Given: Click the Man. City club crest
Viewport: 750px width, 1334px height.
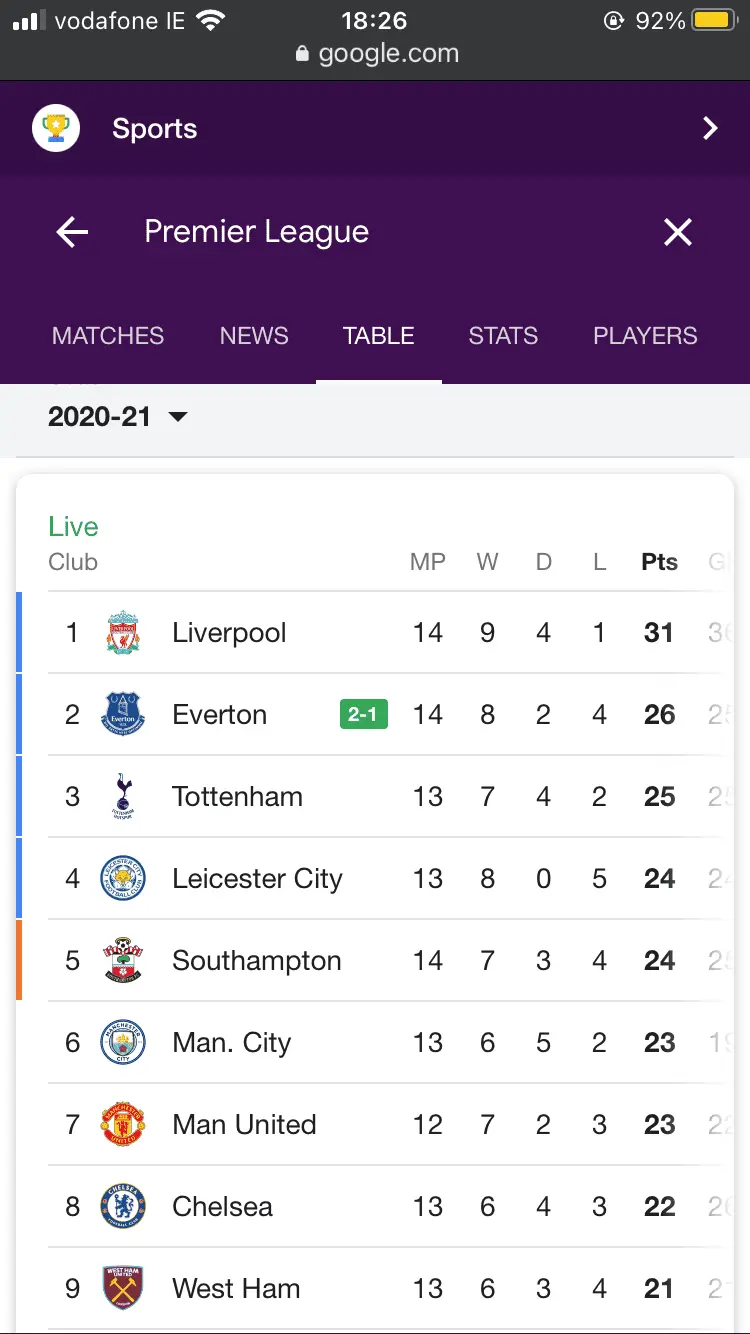Looking at the screenshot, I should pos(123,1043).
